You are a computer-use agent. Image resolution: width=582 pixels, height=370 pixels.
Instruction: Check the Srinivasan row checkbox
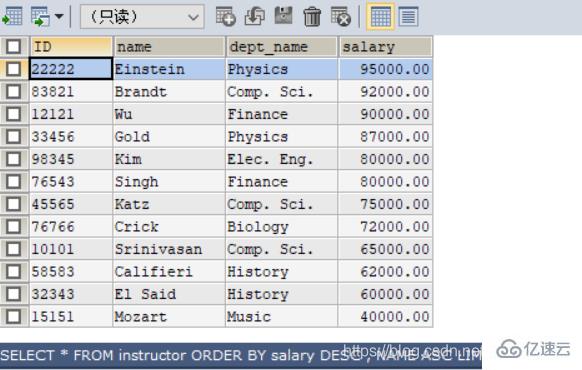point(14,249)
